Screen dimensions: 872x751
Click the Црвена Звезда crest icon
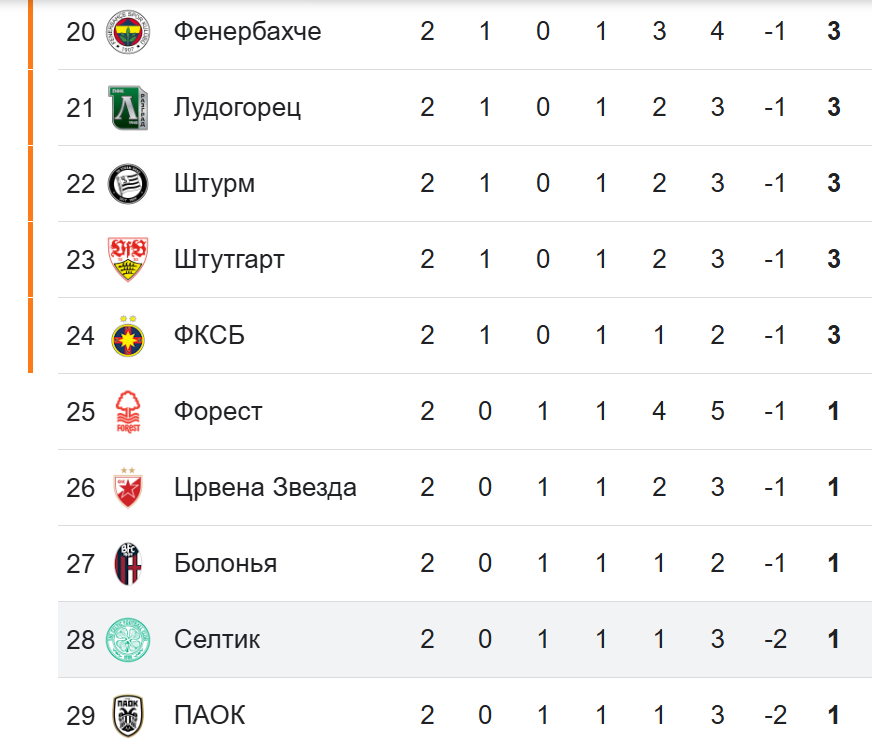click(x=128, y=488)
